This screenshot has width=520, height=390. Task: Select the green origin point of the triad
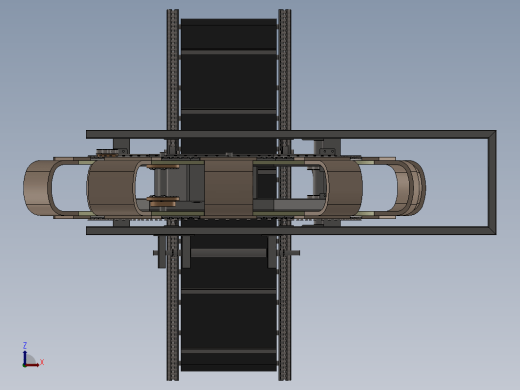tap(24, 365)
